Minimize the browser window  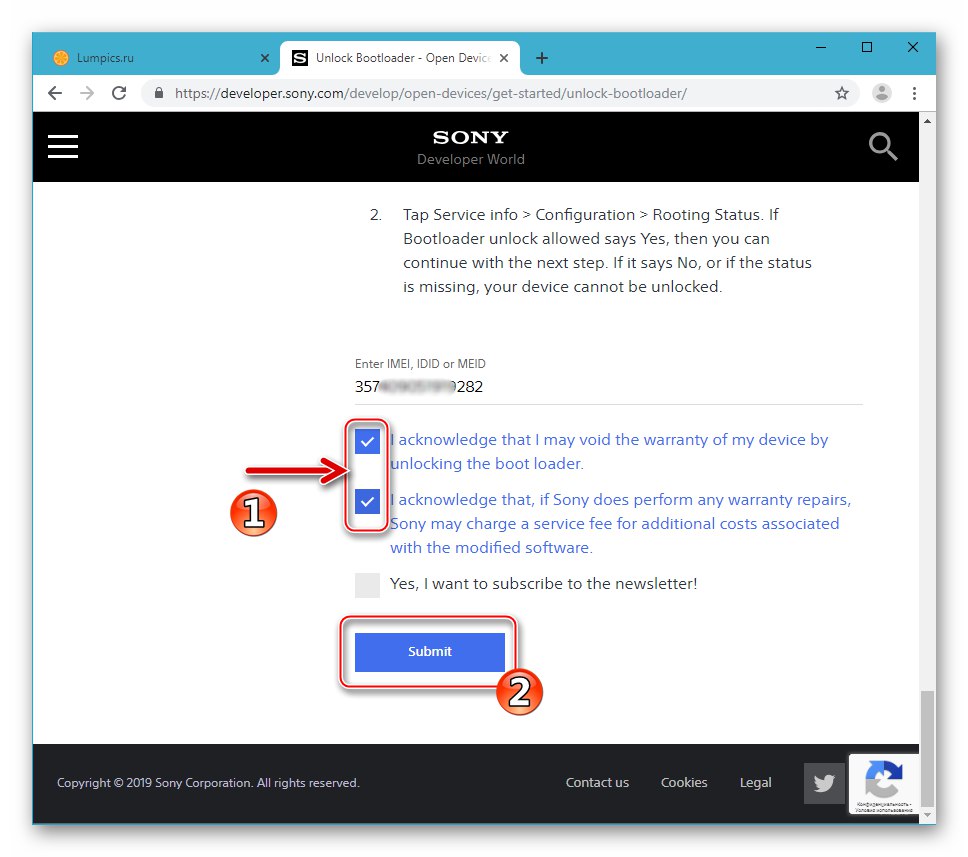click(821, 48)
